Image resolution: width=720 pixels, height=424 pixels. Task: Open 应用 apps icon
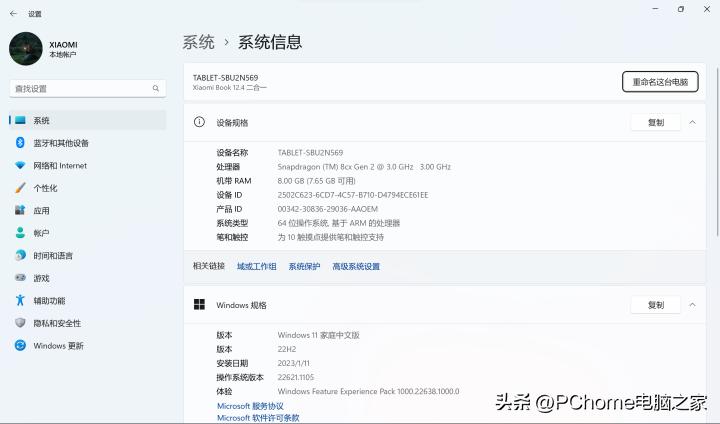[x=20, y=210]
